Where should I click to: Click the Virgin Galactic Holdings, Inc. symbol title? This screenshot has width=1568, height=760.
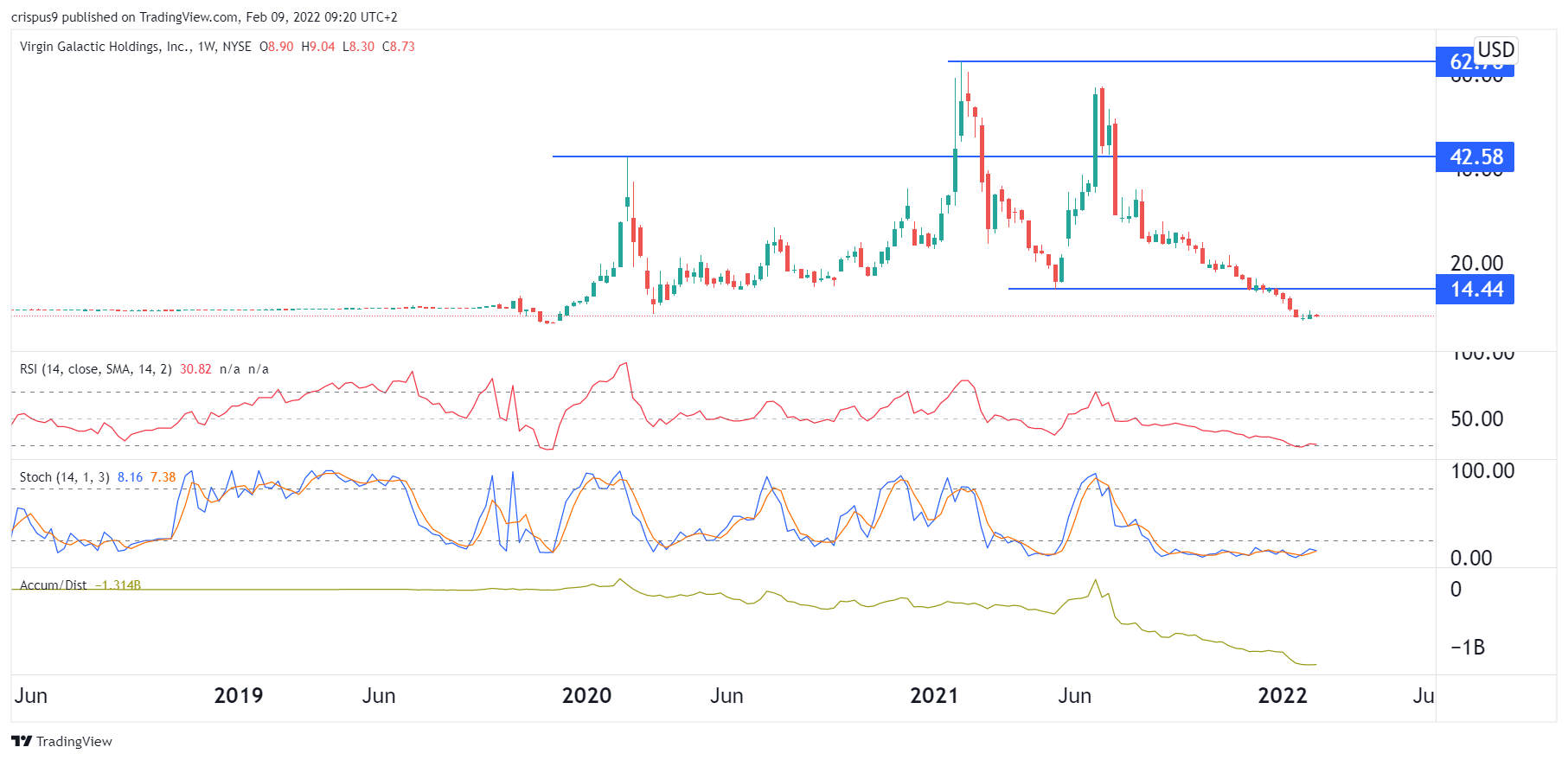tap(106, 47)
